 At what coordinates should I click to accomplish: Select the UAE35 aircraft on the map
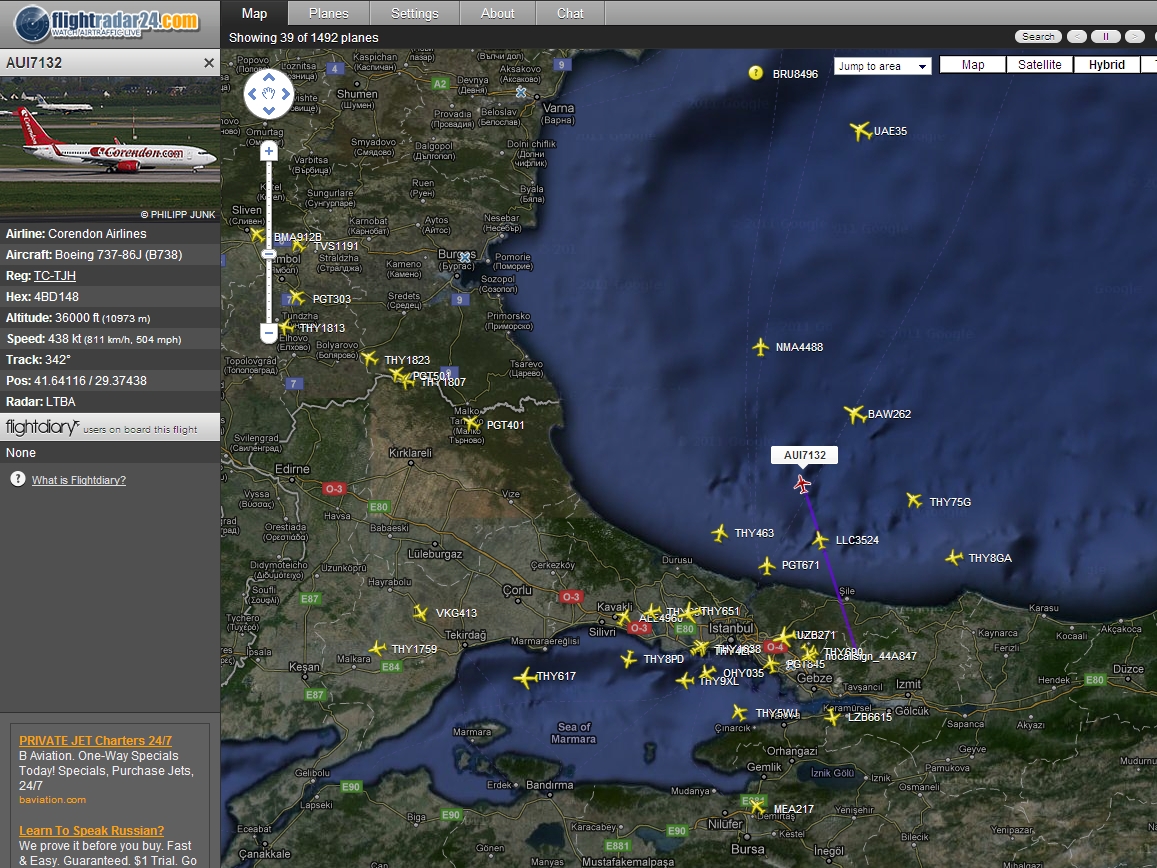point(860,131)
